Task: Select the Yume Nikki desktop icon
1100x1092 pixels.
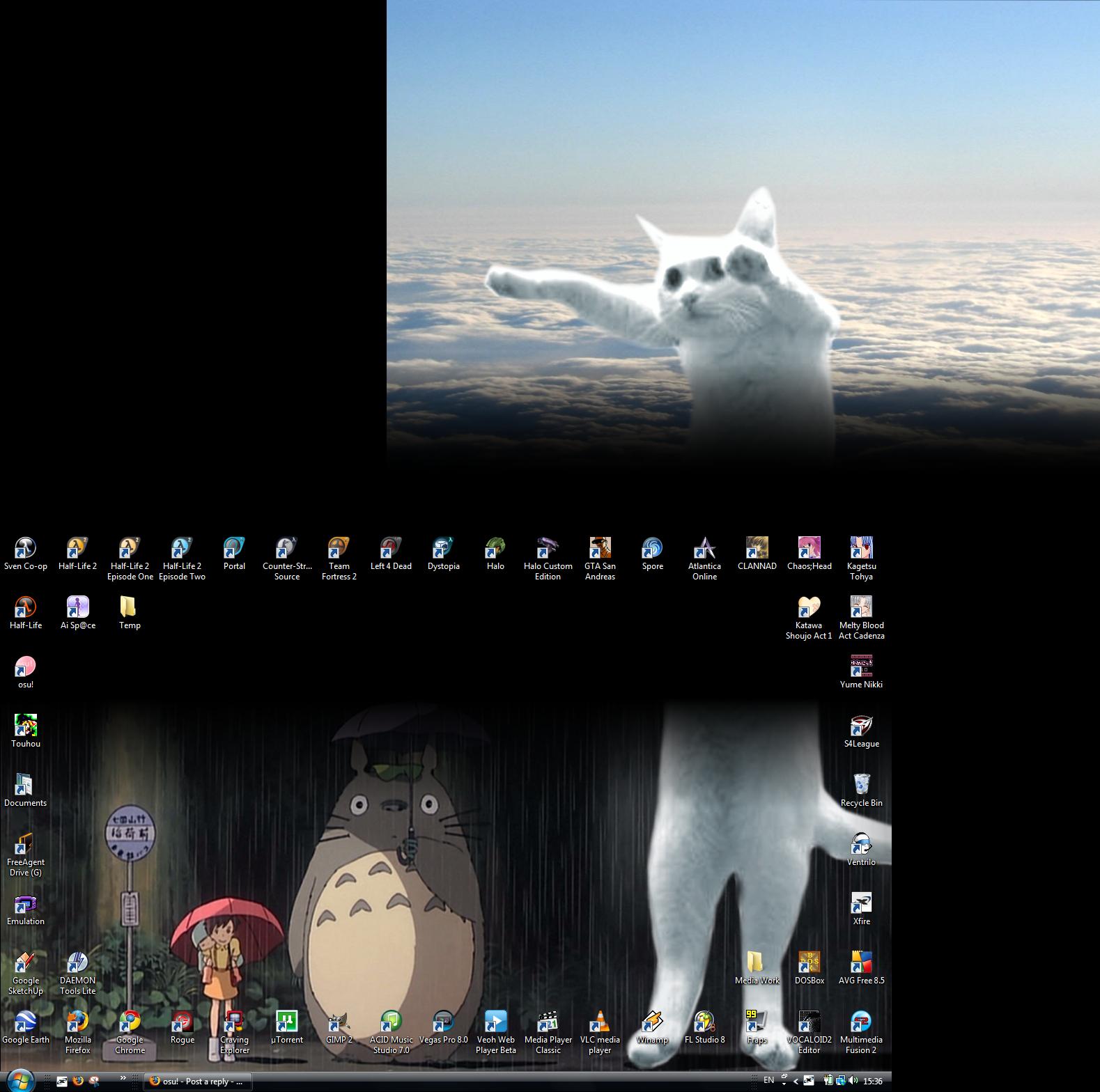Action: pos(862,672)
